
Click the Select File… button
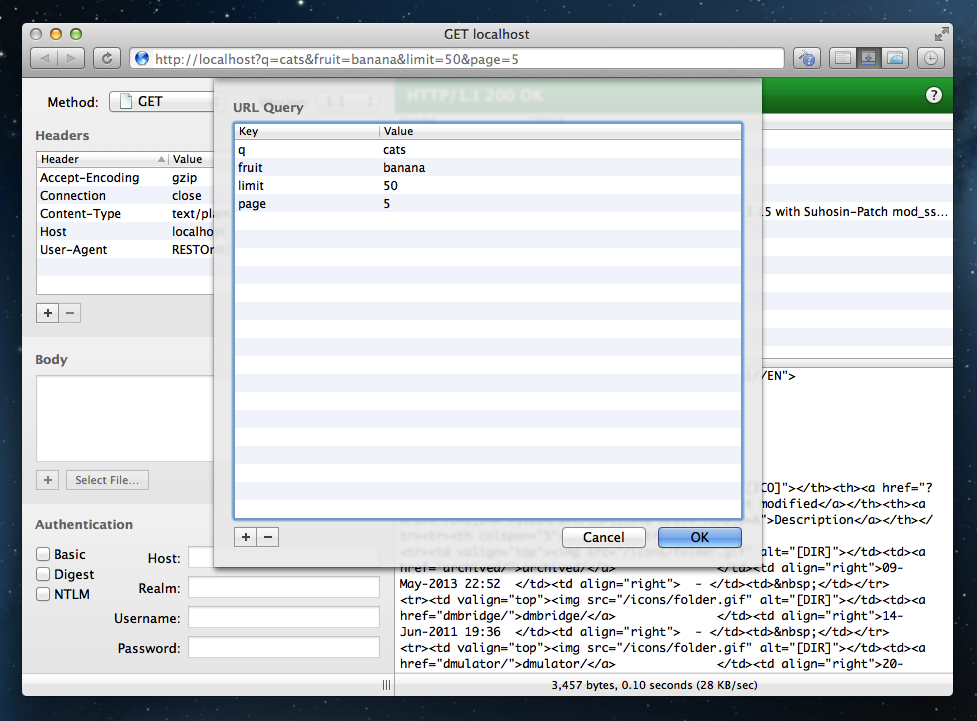(x=107, y=480)
